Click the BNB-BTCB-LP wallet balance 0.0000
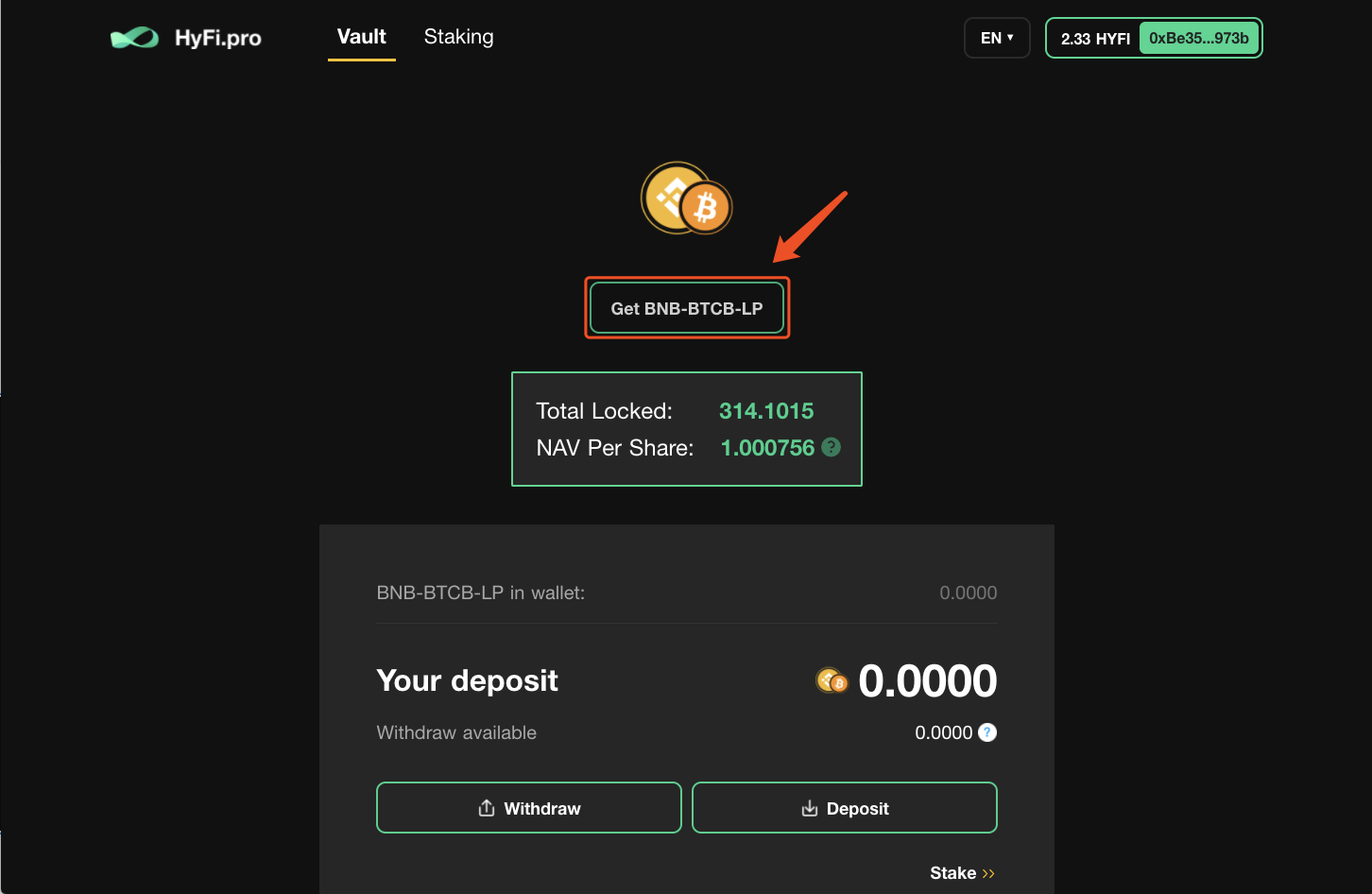 pos(969,593)
